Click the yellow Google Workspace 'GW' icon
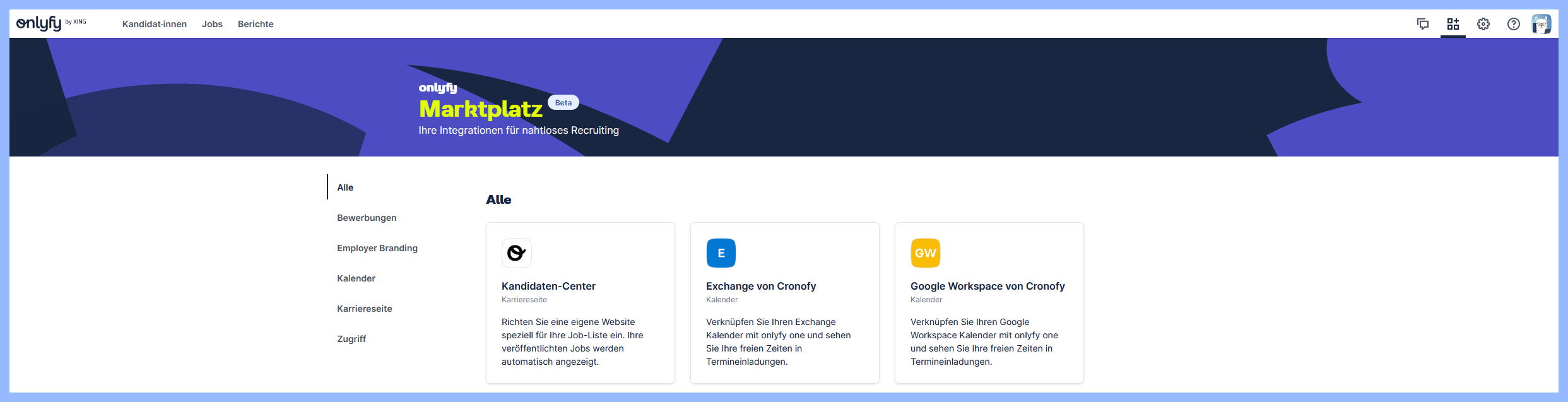The width and height of the screenshot is (1568, 402). (x=926, y=253)
